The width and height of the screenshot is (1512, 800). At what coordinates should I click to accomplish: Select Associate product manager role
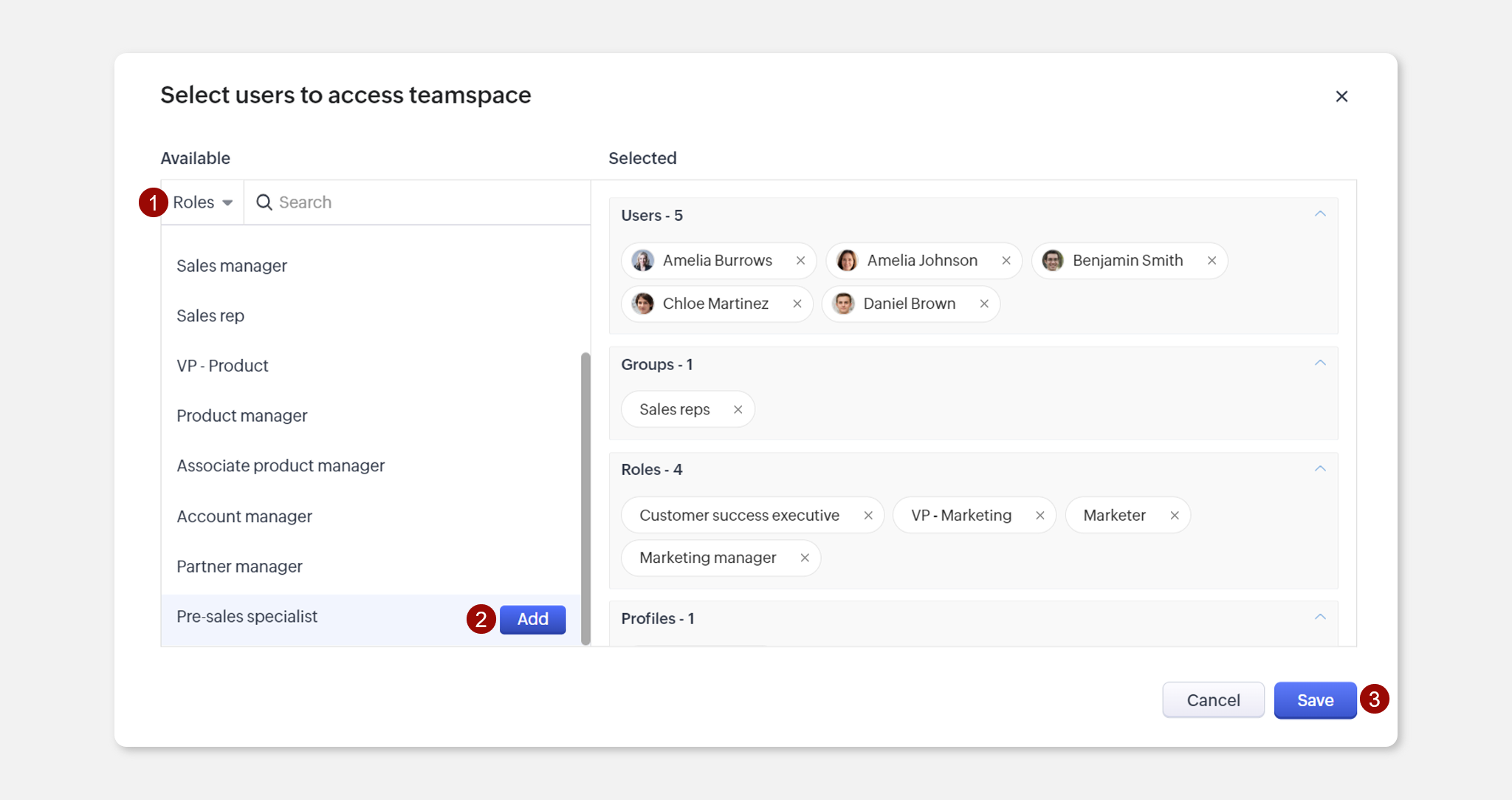tap(281, 466)
